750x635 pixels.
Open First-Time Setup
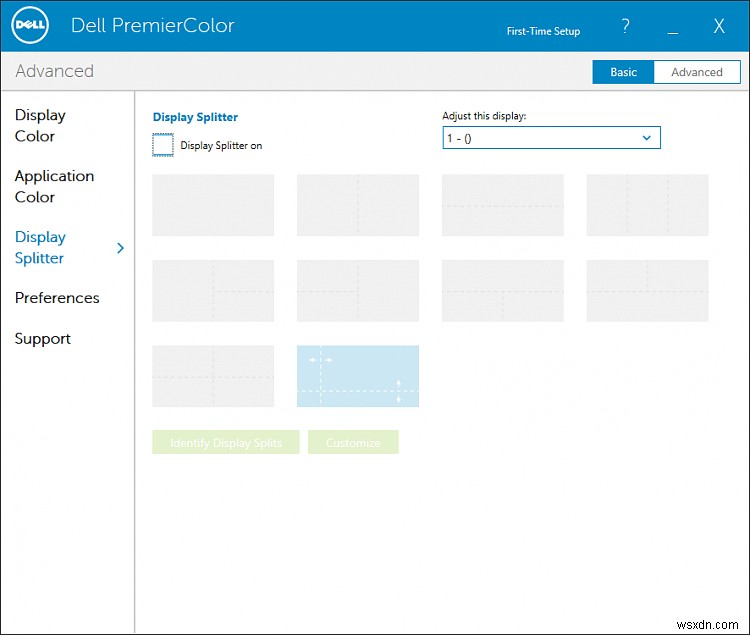point(543,31)
